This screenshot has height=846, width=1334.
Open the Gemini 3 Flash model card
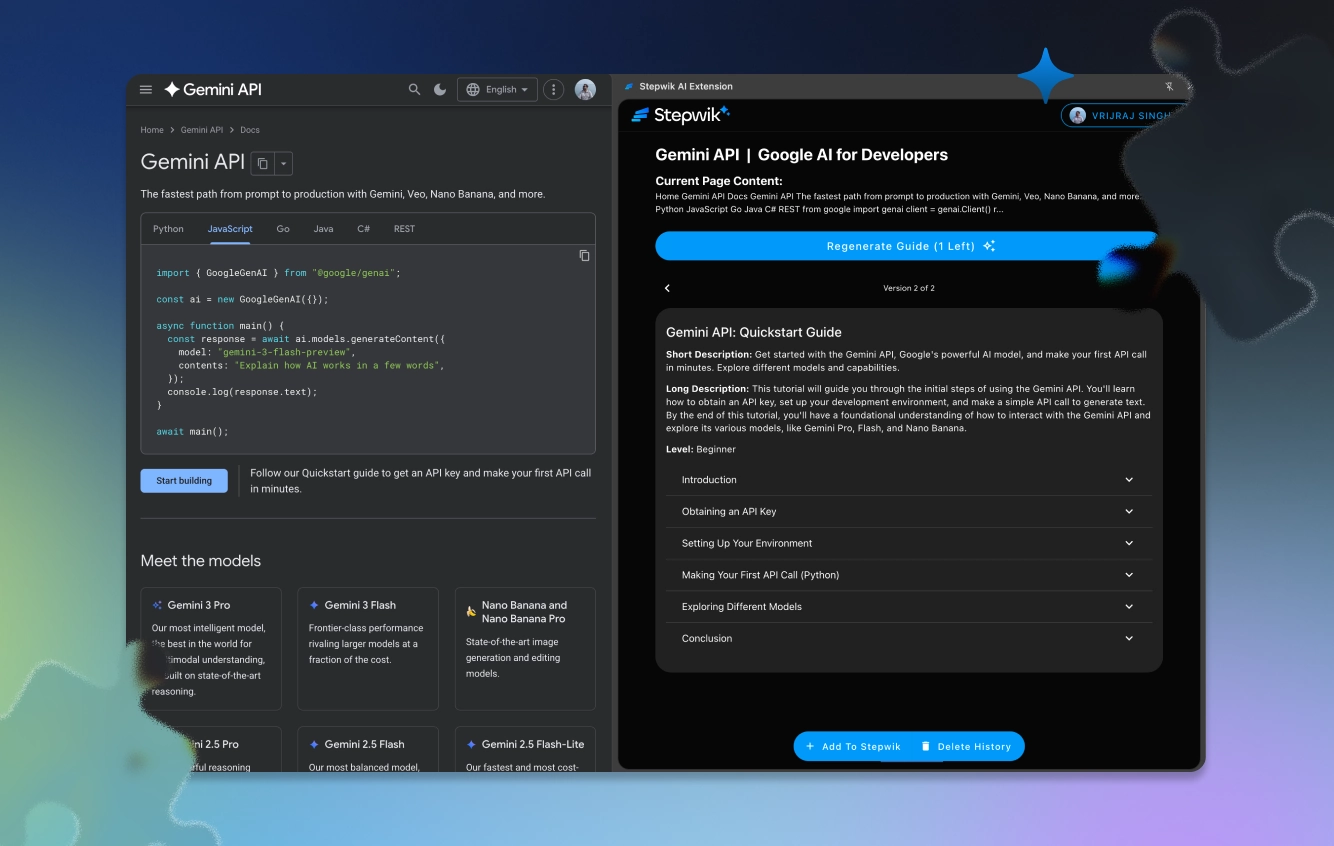pyautogui.click(x=368, y=649)
